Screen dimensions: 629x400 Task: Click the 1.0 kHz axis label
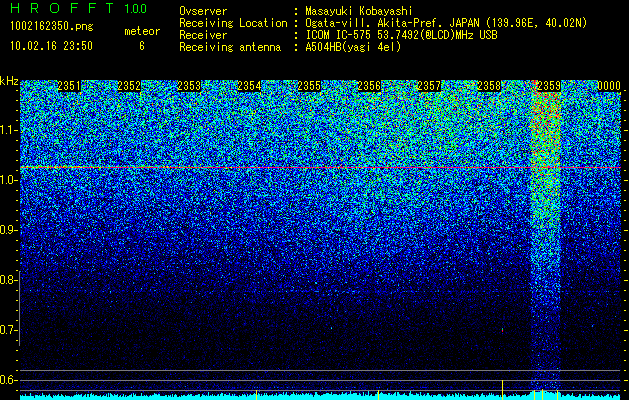click(7, 180)
